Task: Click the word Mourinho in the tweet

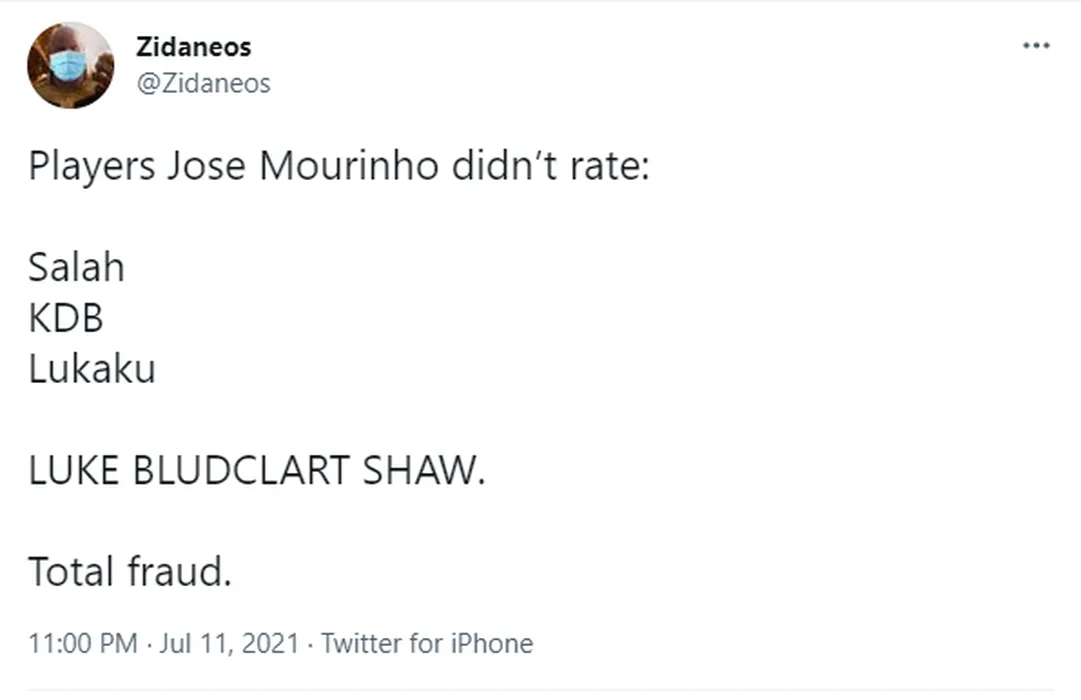Action: (349, 166)
